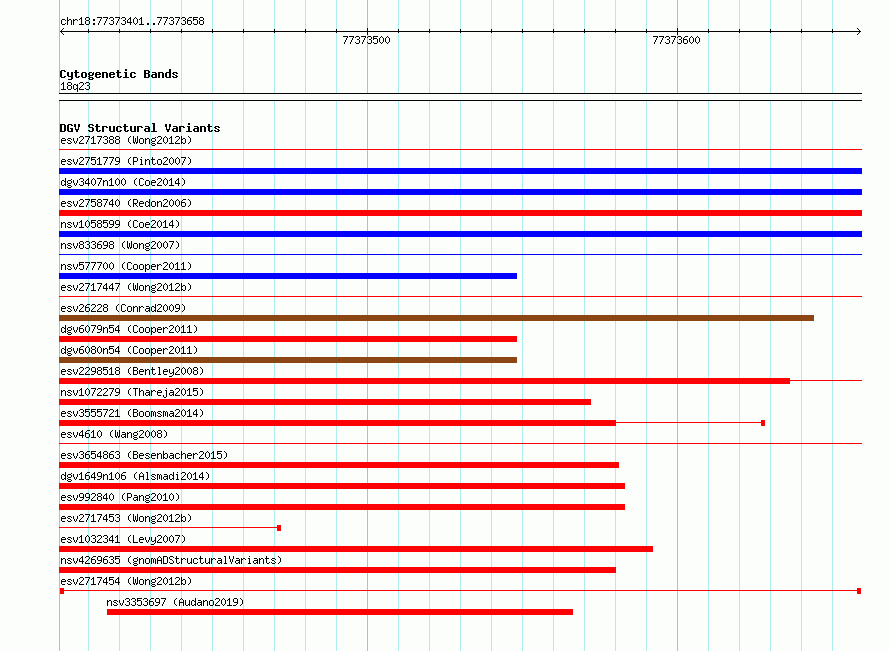Click the thin red line of esv2717447
Screen dimensions: 890x651
pyautogui.click(x=460, y=297)
